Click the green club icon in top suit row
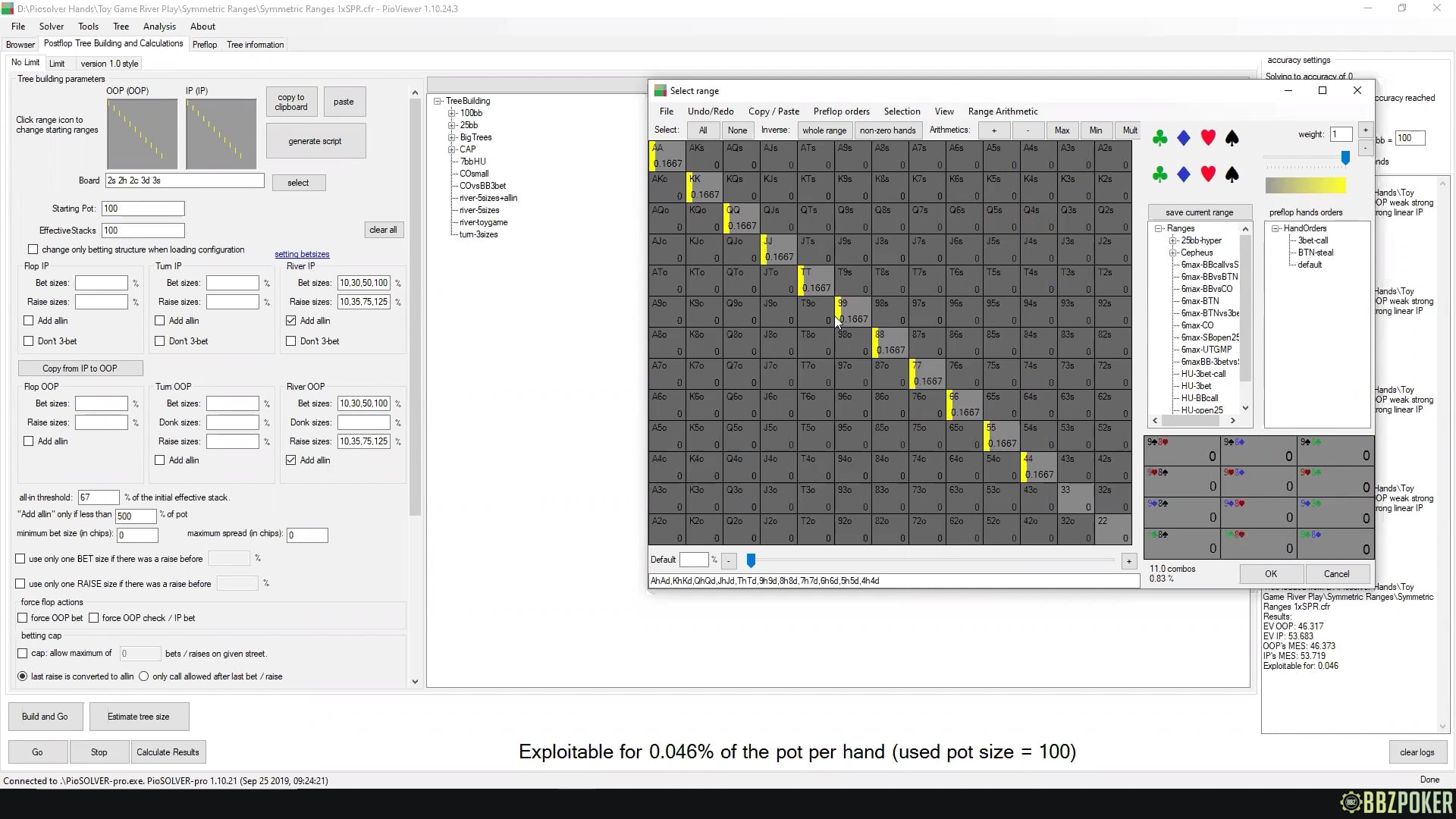 click(x=1159, y=138)
